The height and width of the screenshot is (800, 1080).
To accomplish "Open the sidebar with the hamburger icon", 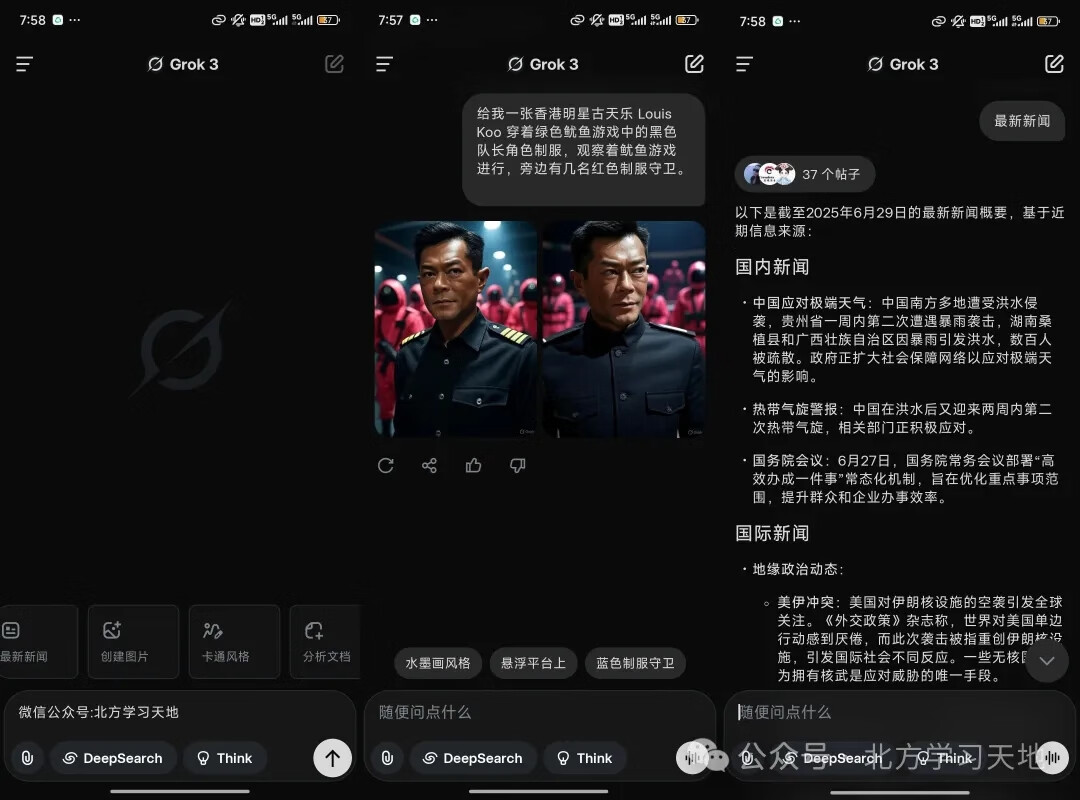I will pyautogui.click(x=24, y=63).
